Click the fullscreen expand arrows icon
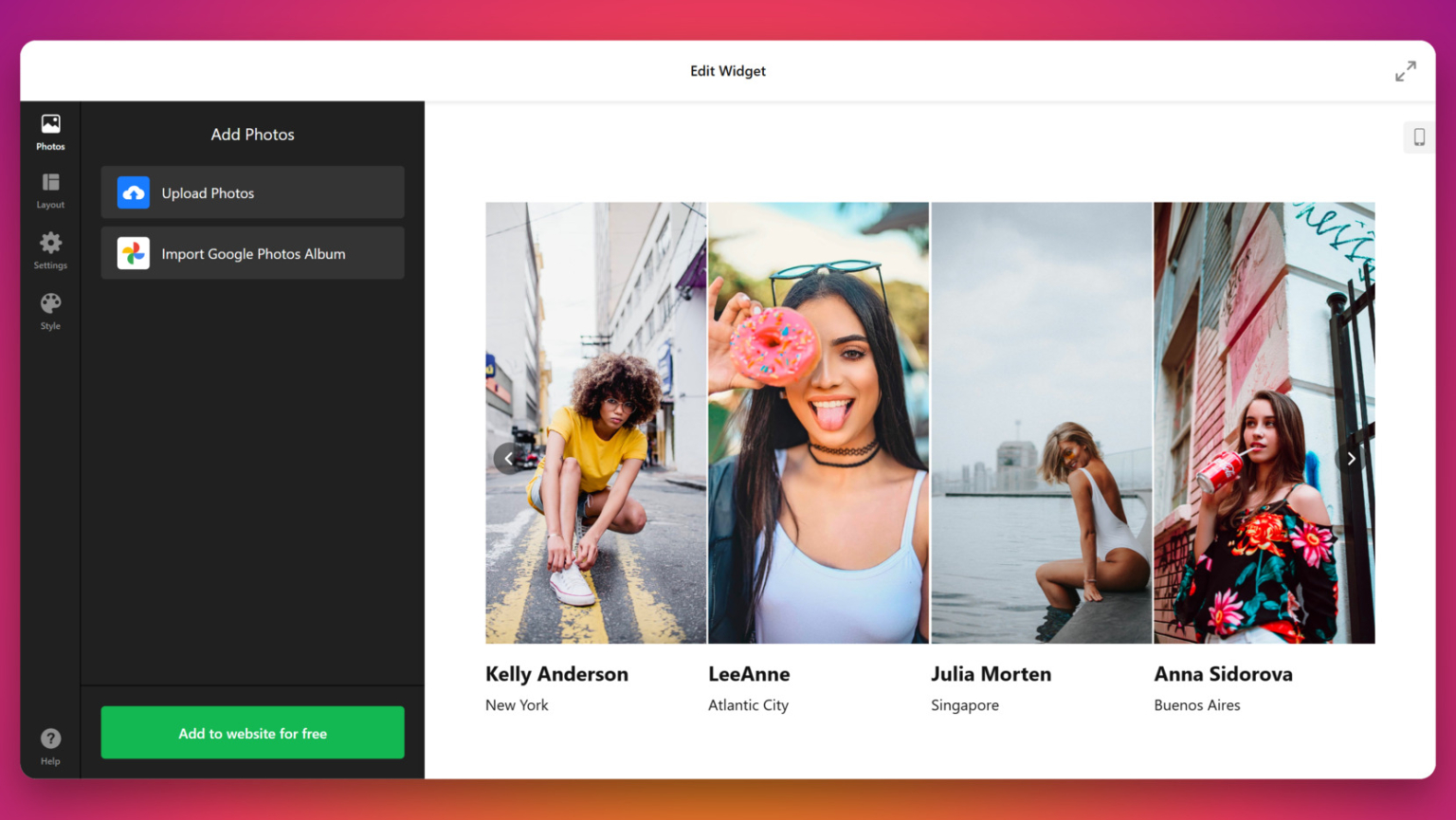This screenshot has width=1456, height=820. [x=1406, y=70]
